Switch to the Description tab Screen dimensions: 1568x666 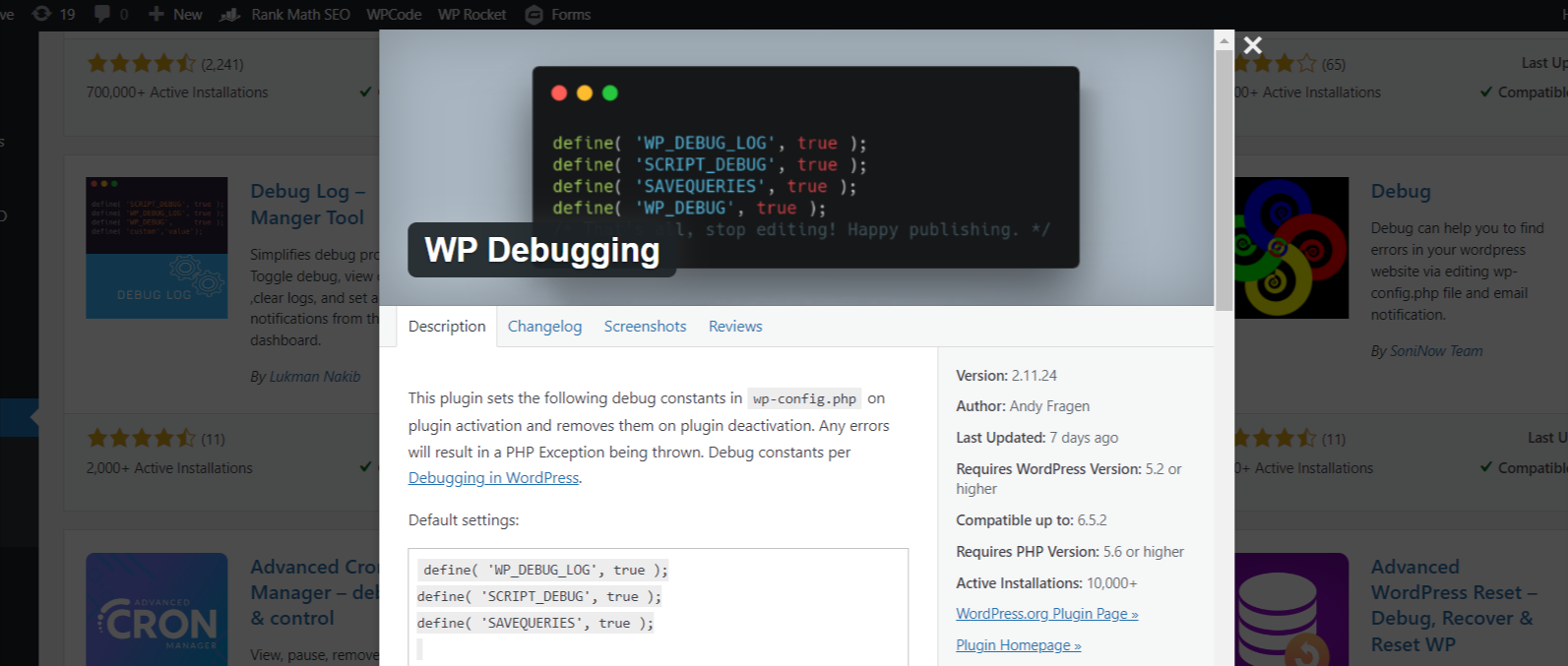447,326
